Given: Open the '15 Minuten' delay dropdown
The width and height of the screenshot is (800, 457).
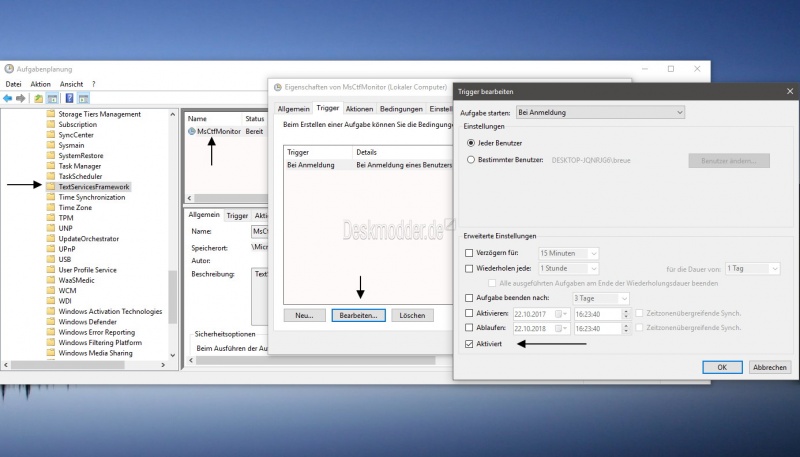Looking at the screenshot, I should (x=568, y=253).
